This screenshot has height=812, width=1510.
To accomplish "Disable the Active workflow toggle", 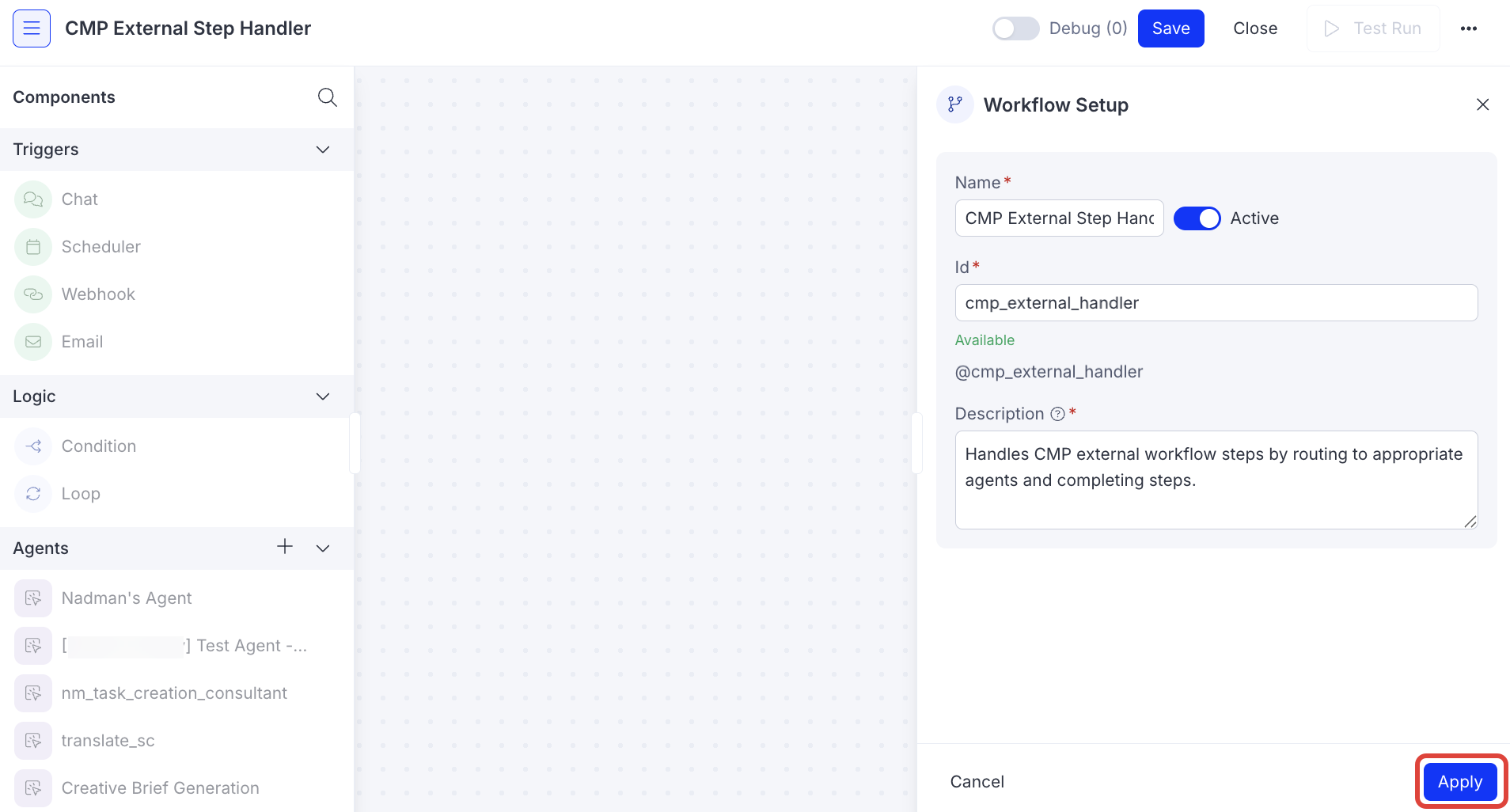I will [x=1197, y=218].
